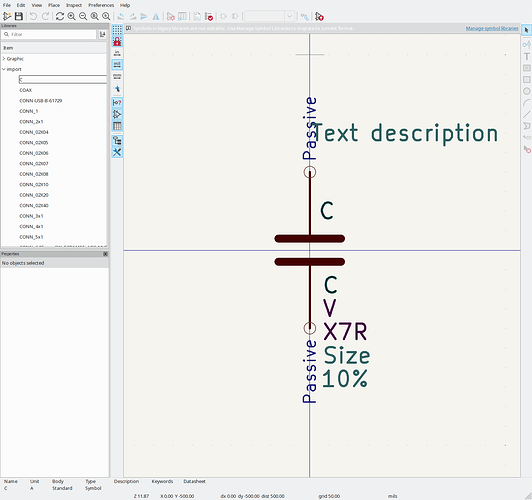Select CONN_02X10 in the library list
The image size is (532, 500).
coord(34,185)
